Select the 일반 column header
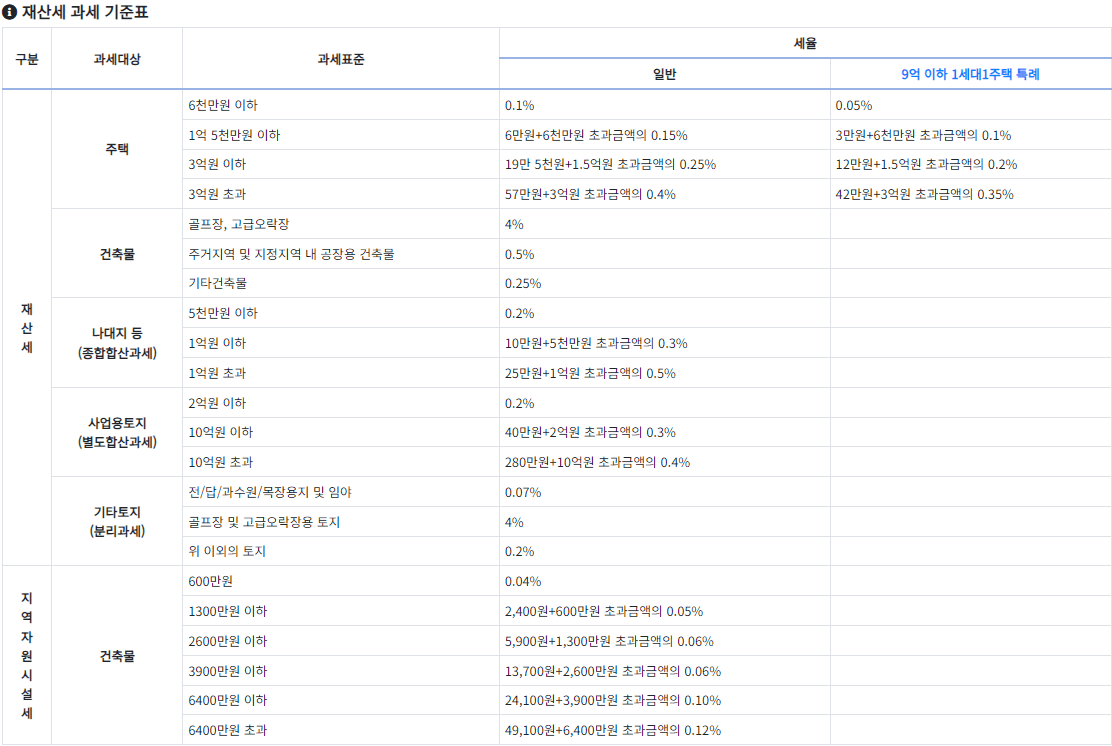The image size is (1112, 746). 665,74
